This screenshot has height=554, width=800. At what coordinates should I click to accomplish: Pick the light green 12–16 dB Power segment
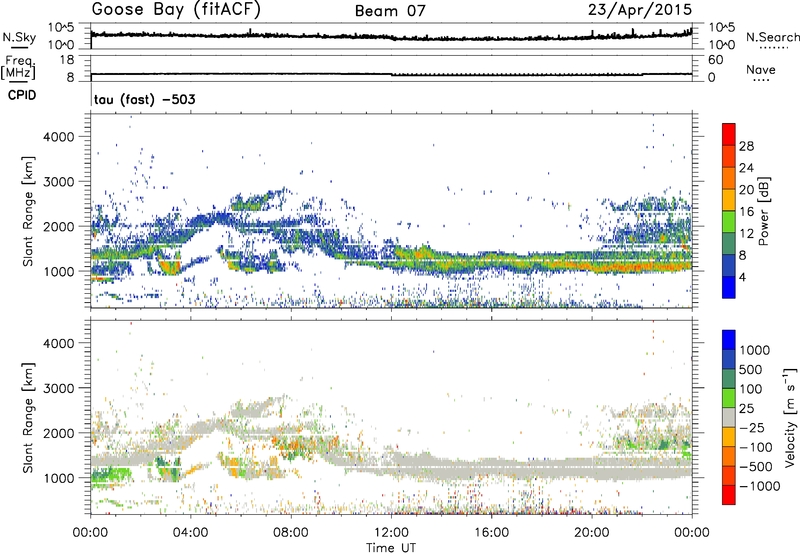(x=729, y=222)
